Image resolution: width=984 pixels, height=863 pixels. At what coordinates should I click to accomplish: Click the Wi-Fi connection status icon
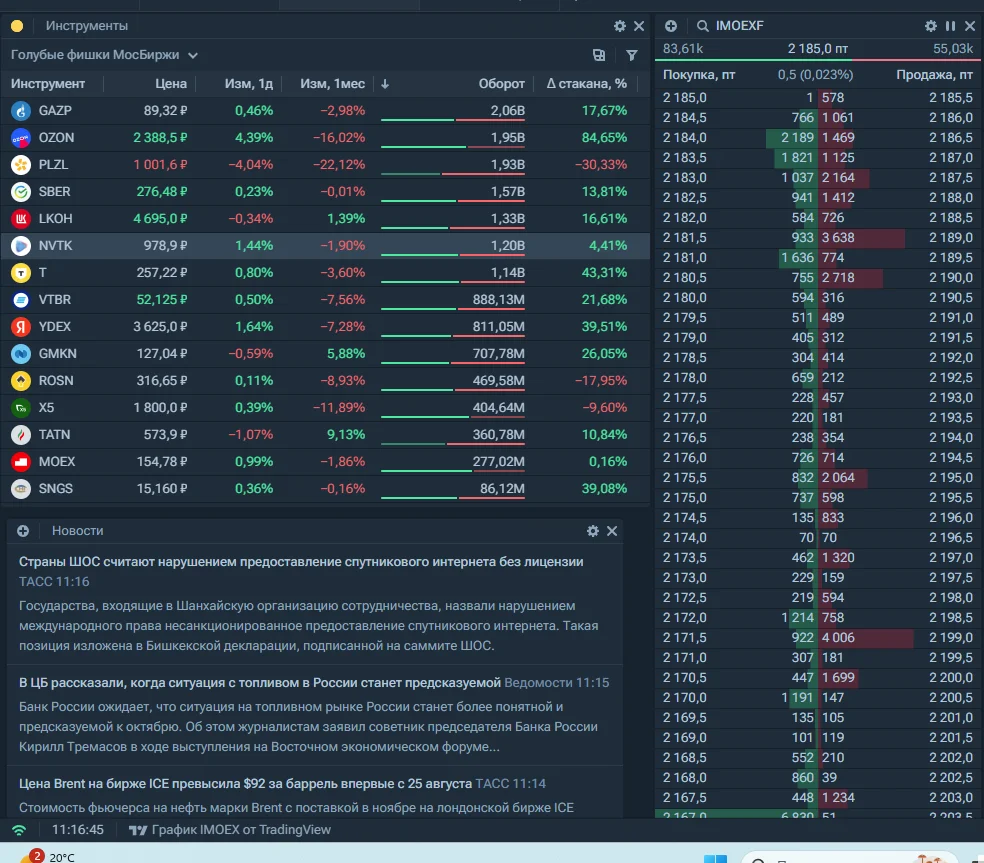pyautogui.click(x=19, y=830)
